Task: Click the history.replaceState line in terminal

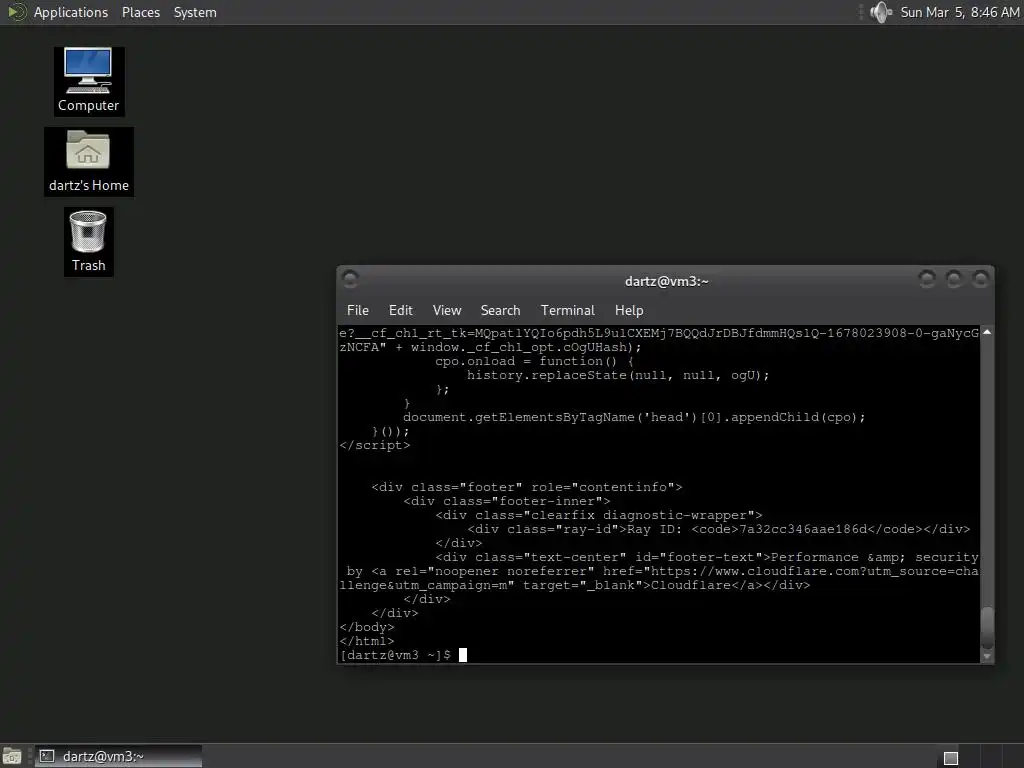Action: [x=618, y=376]
